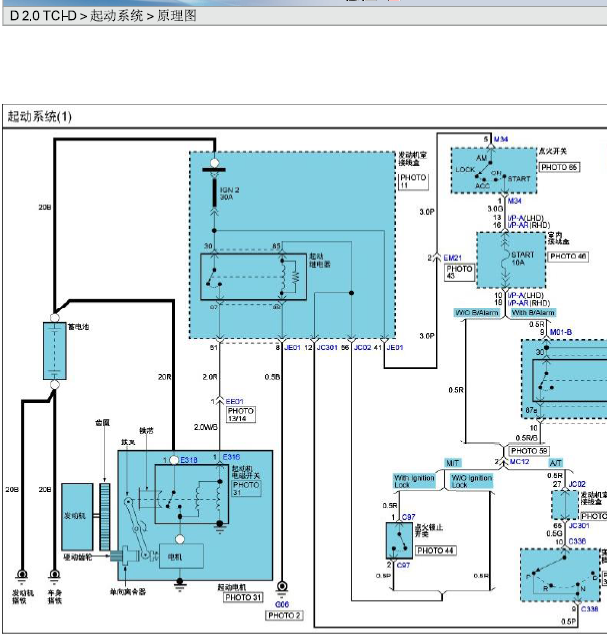This screenshot has height=635, width=607.
Task: Click the JC301 label at pin 12
Action: (x=327, y=347)
